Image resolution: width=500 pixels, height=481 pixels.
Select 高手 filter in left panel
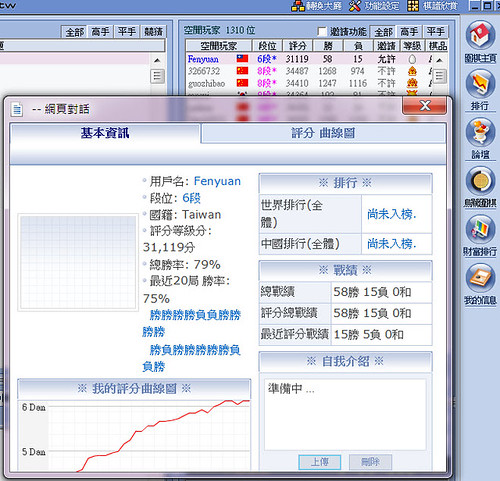(x=100, y=32)
